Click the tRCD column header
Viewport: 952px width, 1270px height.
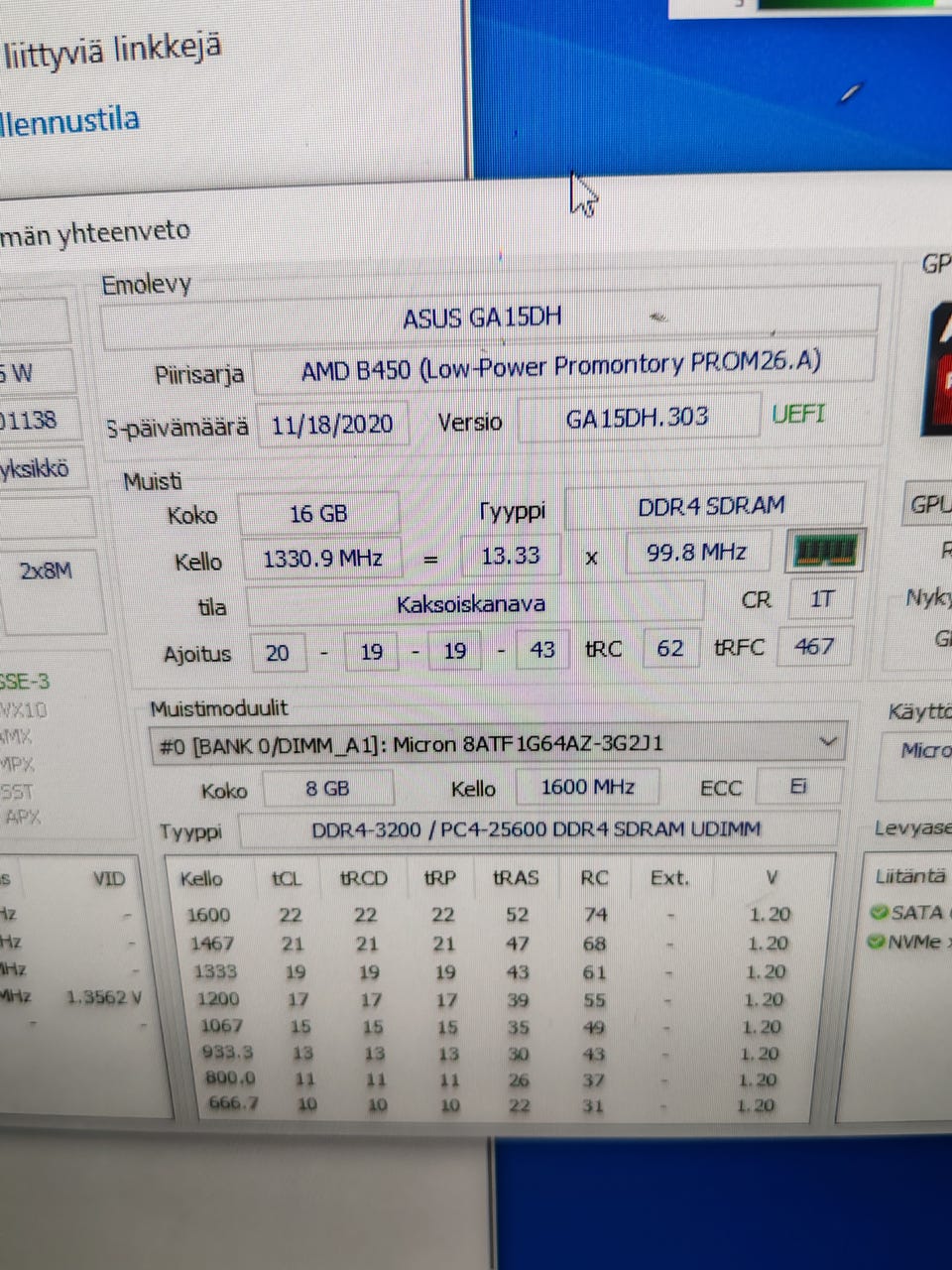pyautogui.click(x=364, y=878)
